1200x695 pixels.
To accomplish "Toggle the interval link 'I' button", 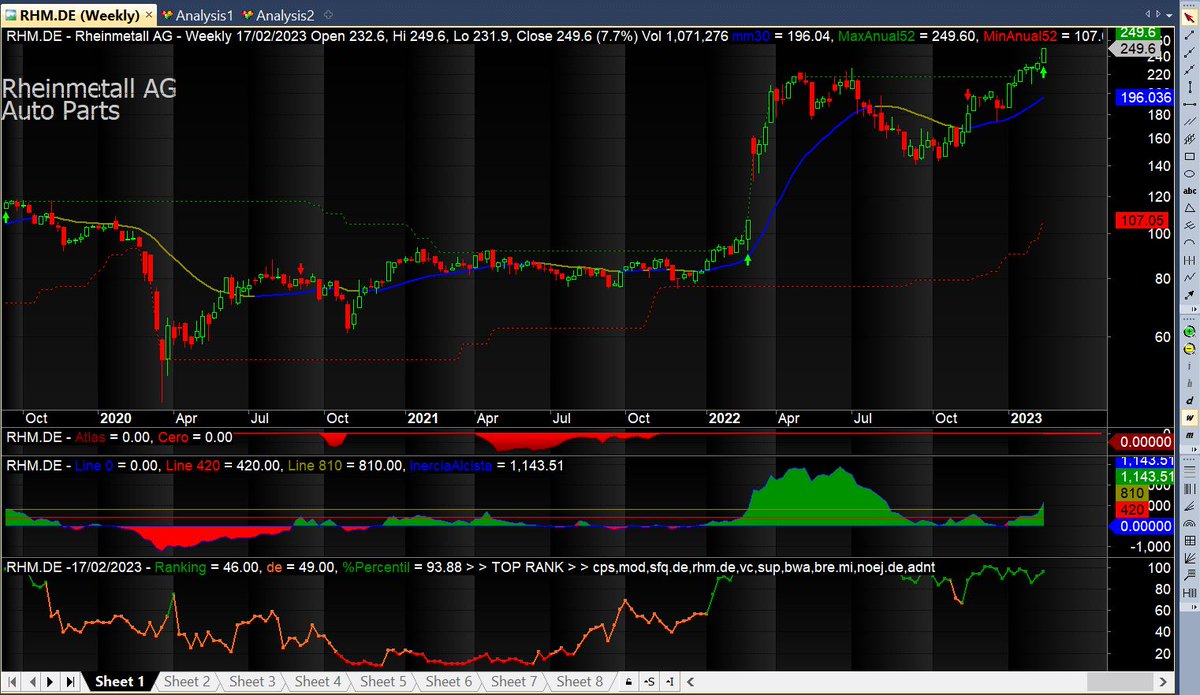I will click(x=670, y=682).
